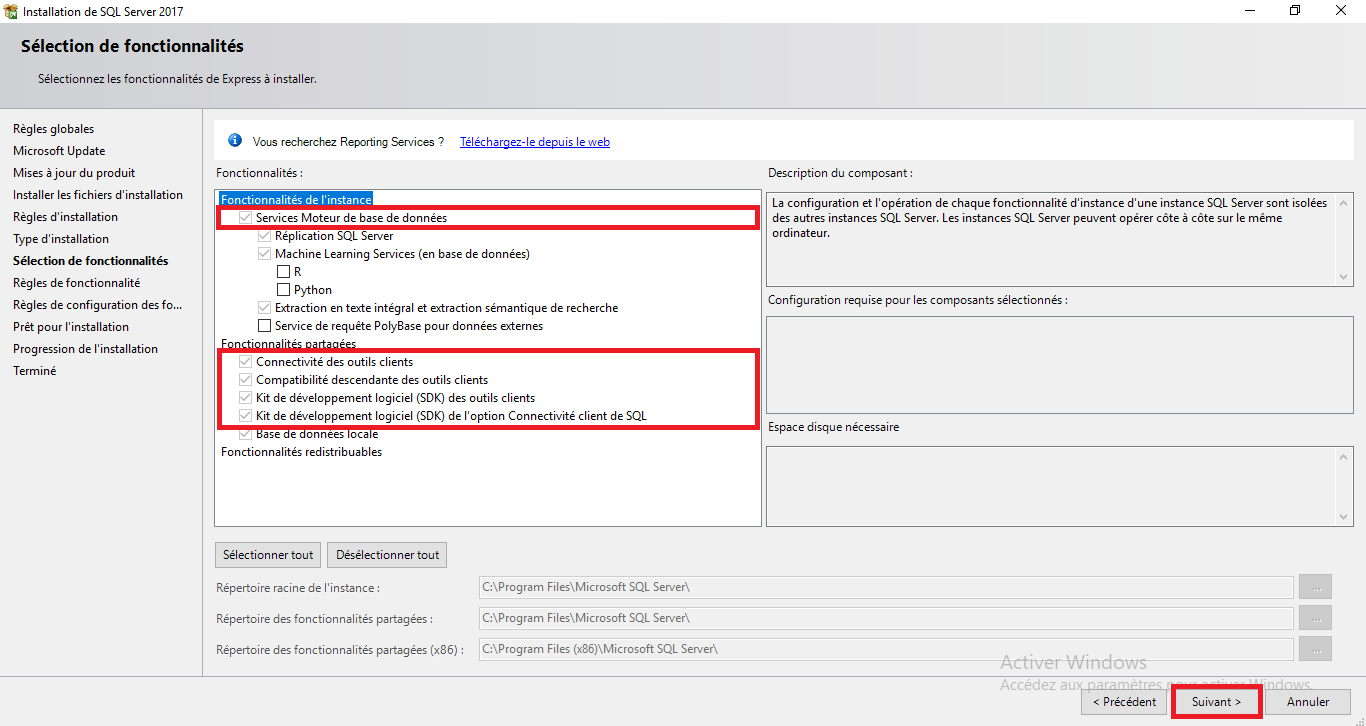Viewport: 1366px width, 726px height.
Task: Go to Type d'installation step in sidebar
Action: [60, 239]
